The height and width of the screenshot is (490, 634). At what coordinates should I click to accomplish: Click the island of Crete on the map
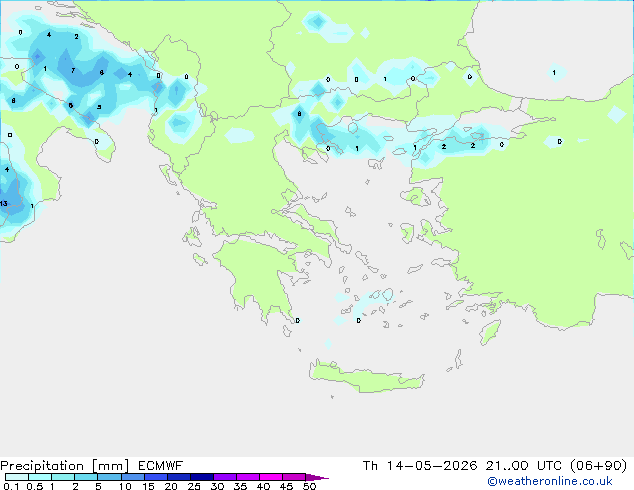click(x=366, y=376)
